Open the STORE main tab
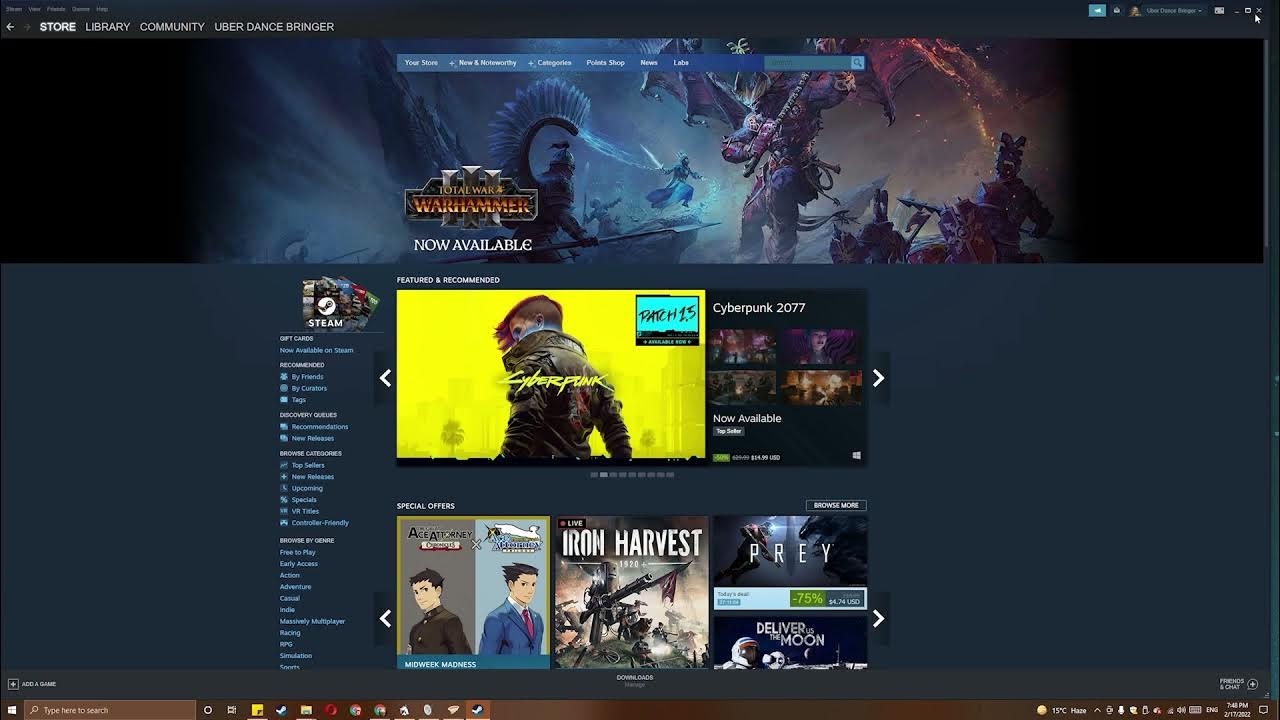 click(58, 27)
